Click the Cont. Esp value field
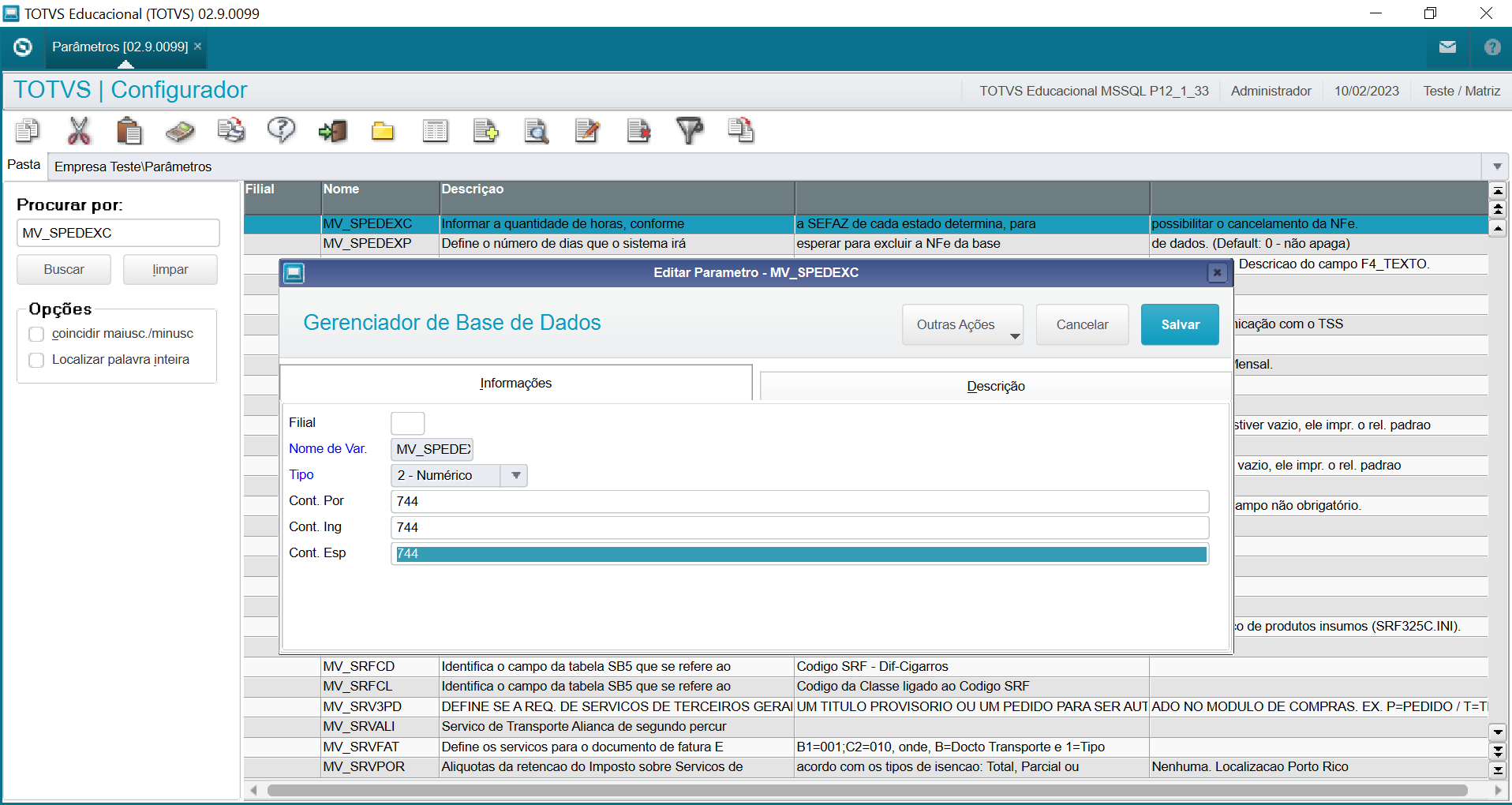The height and width of the screenshot is (805, 1512). tap(800, 553)
